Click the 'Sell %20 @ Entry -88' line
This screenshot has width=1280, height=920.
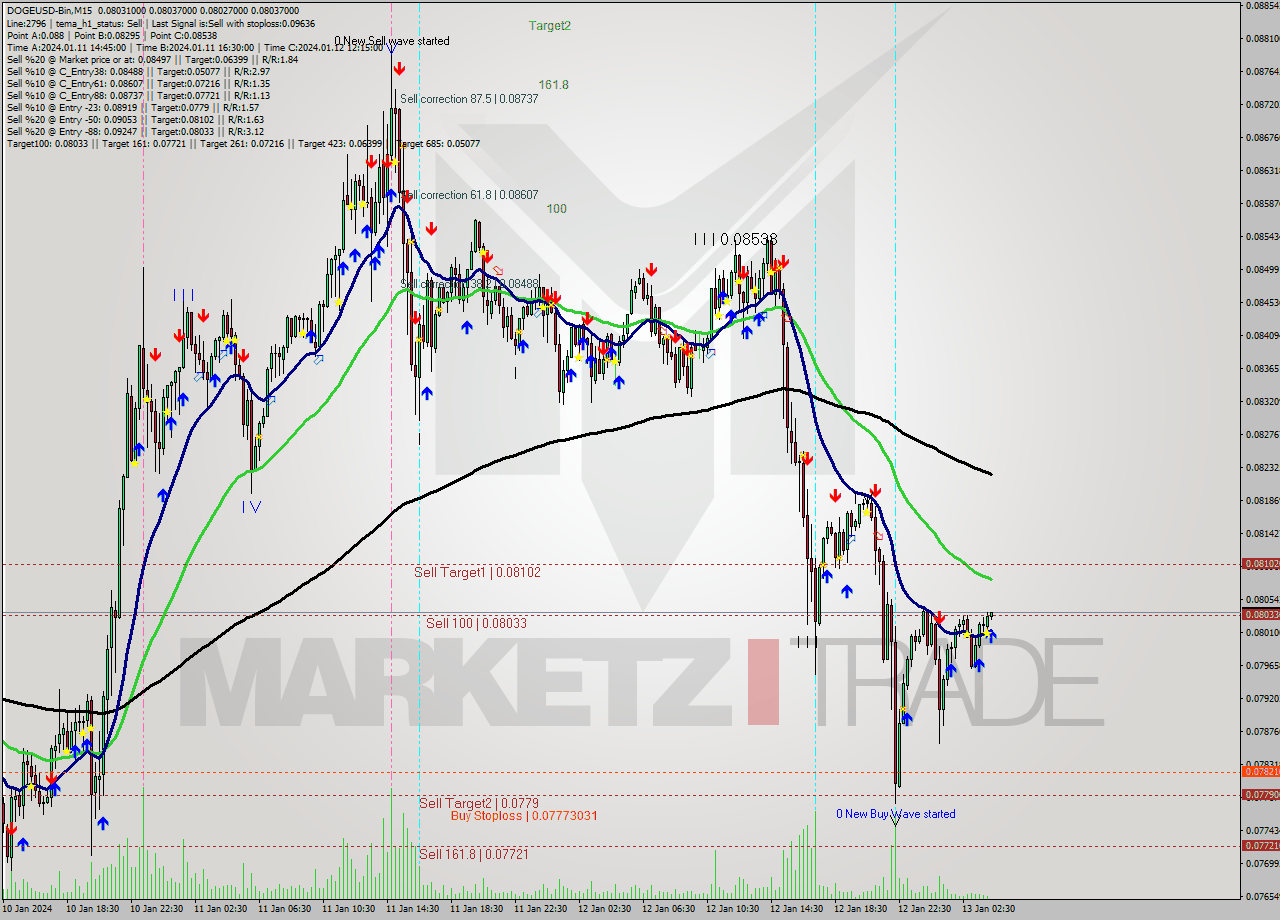coord(135,131)
